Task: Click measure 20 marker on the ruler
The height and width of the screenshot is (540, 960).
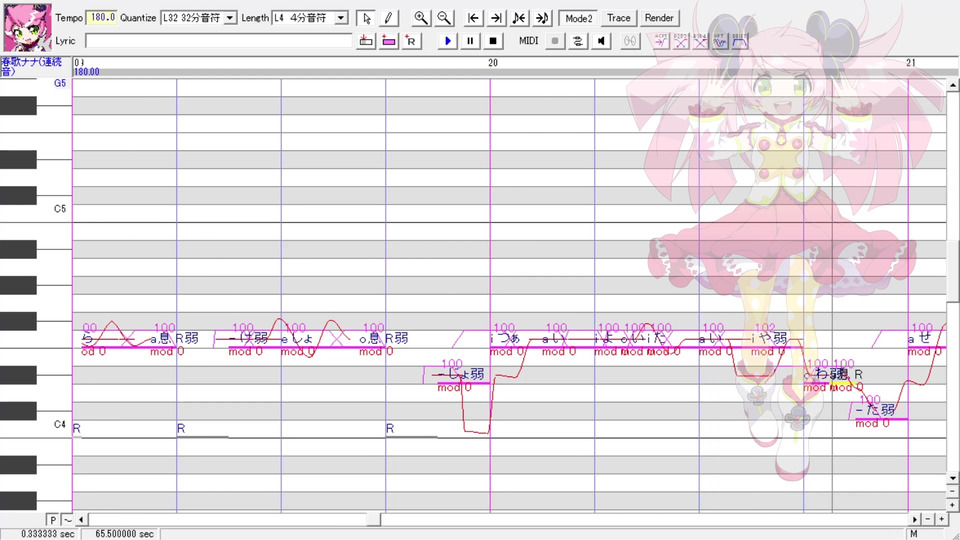Action: tap(493, 62)
